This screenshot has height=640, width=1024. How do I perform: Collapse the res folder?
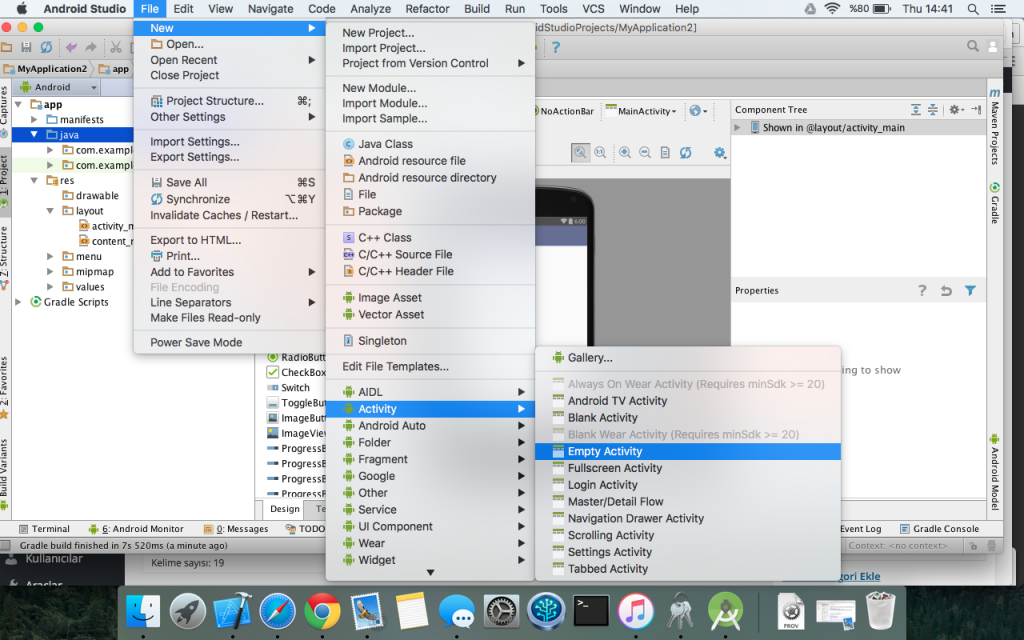pos(34,180)
